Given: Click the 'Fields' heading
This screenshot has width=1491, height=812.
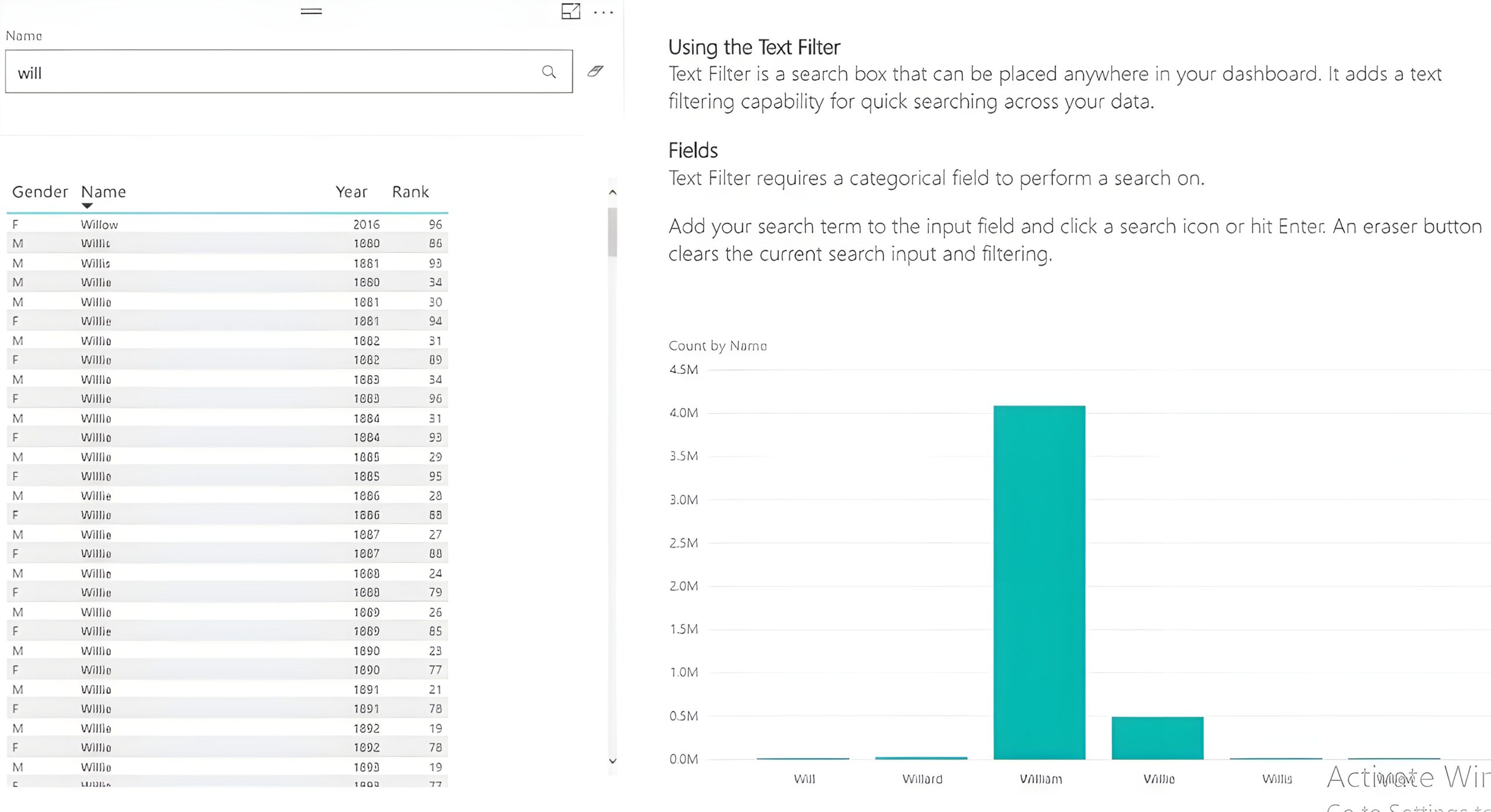Looking at the screenshot, I should pos(693,150).
